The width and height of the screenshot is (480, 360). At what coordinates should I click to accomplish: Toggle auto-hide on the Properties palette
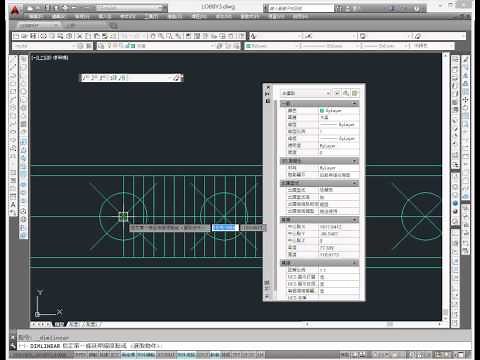tap(267, 94)
